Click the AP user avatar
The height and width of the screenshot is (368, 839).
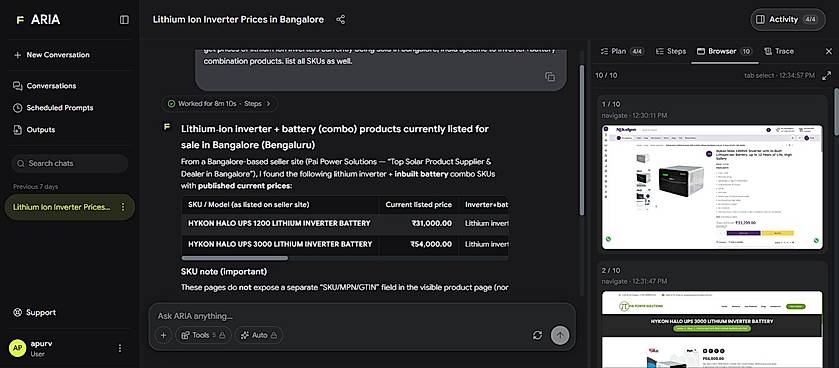(18, 348)
